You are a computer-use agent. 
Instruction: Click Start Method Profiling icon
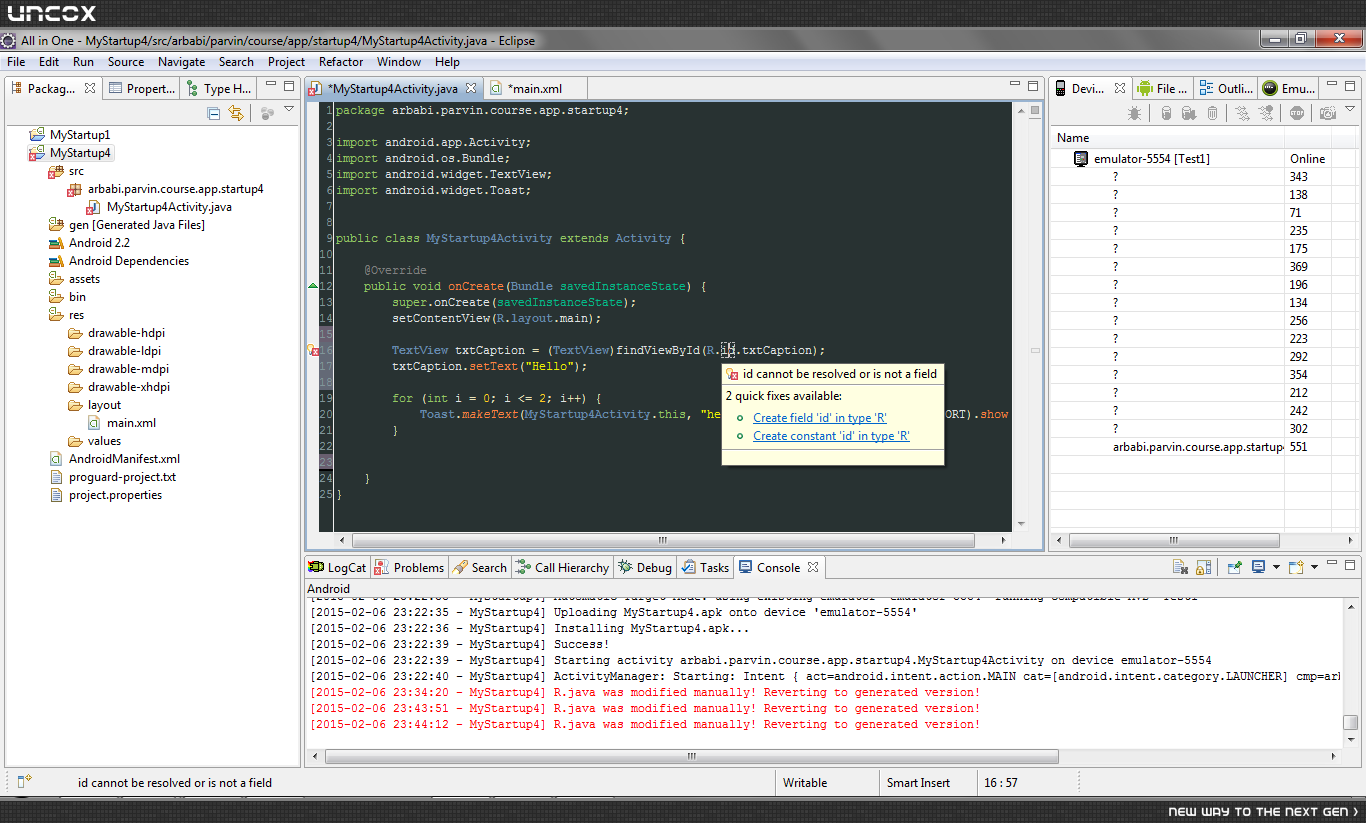point(1265,114)
